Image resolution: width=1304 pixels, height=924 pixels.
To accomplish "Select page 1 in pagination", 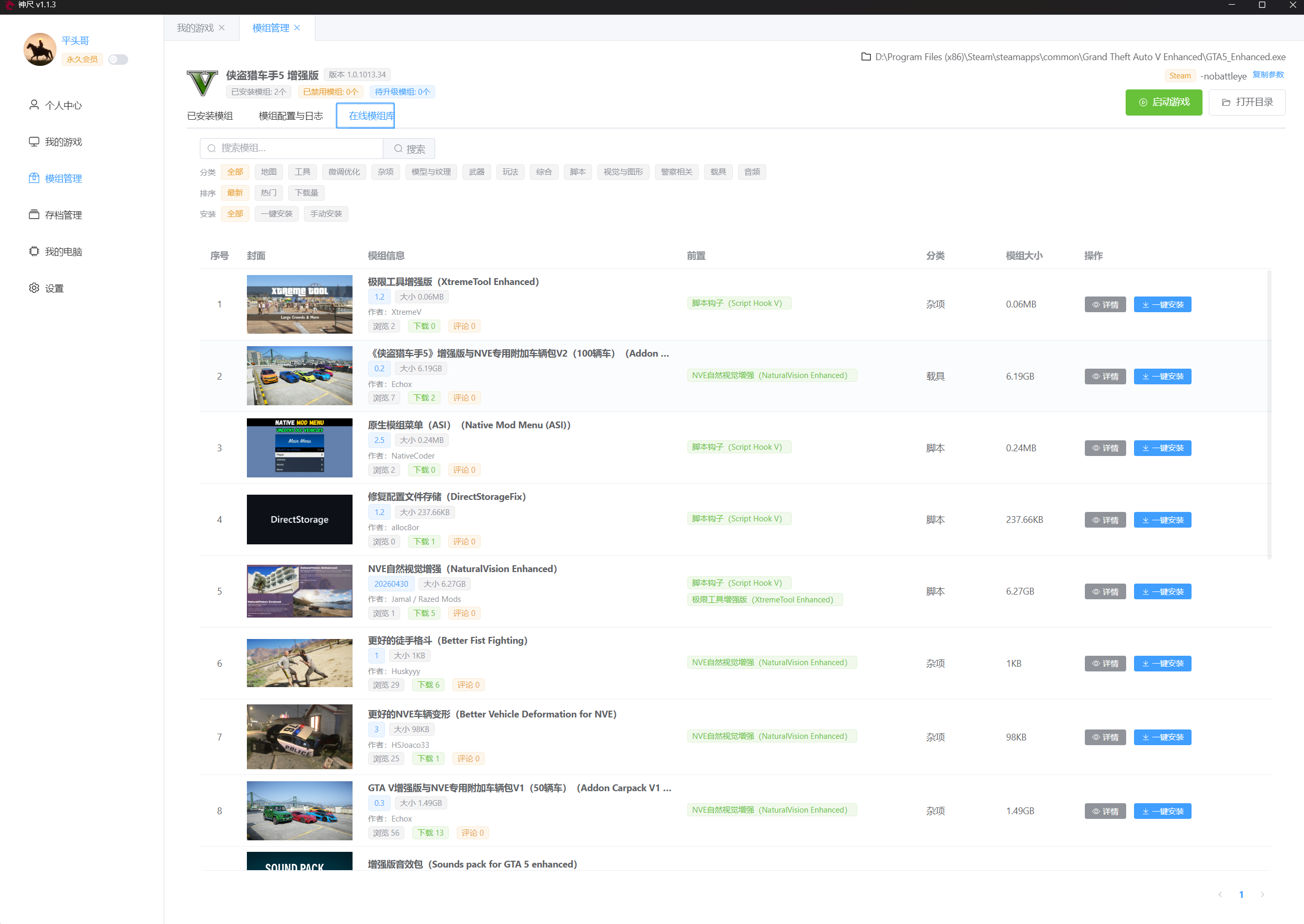I will pyautogui.click(x=1241, y=894).
